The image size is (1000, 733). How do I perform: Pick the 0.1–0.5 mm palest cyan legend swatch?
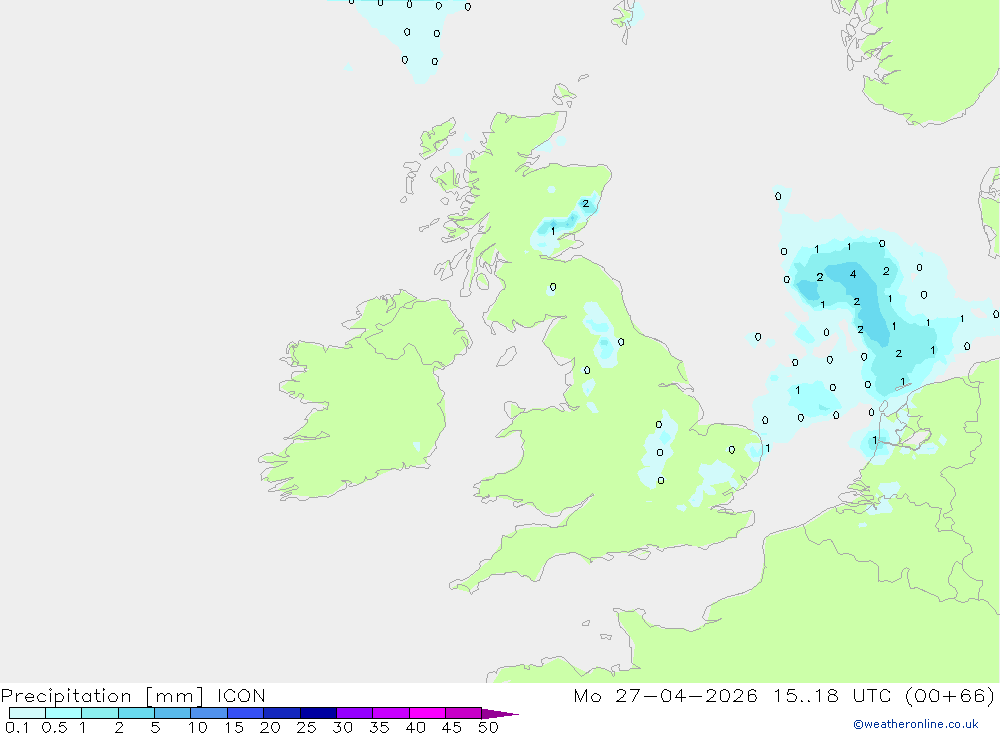click(x=27, y=713)
